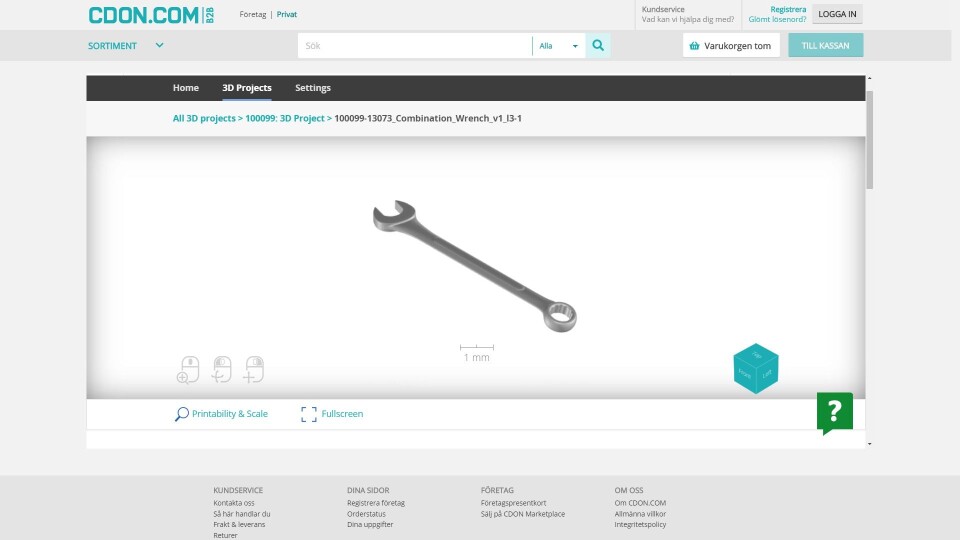
Task: Click the Fullscreen brackets icon
Action: [x=309, y=414]
